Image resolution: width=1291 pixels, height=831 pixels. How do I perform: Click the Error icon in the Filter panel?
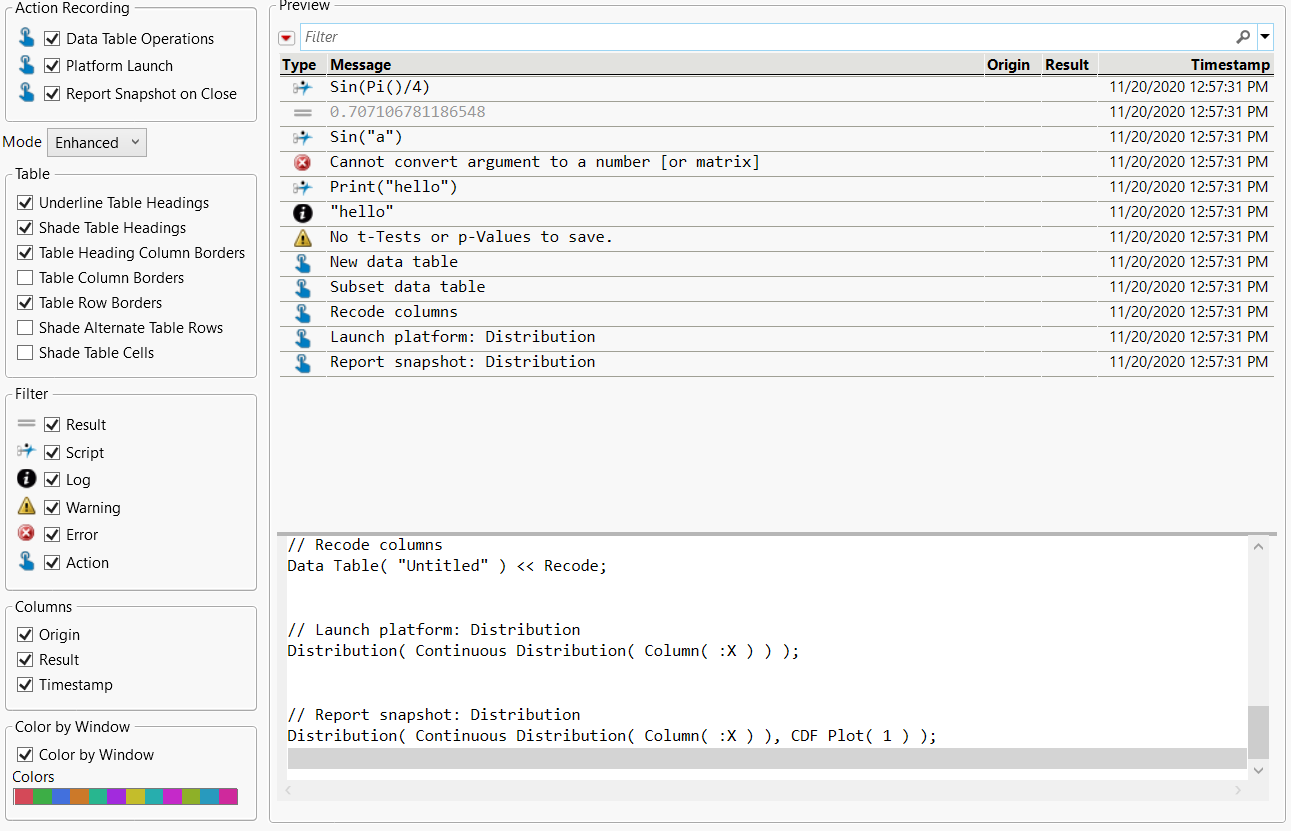tap(26, 533)
